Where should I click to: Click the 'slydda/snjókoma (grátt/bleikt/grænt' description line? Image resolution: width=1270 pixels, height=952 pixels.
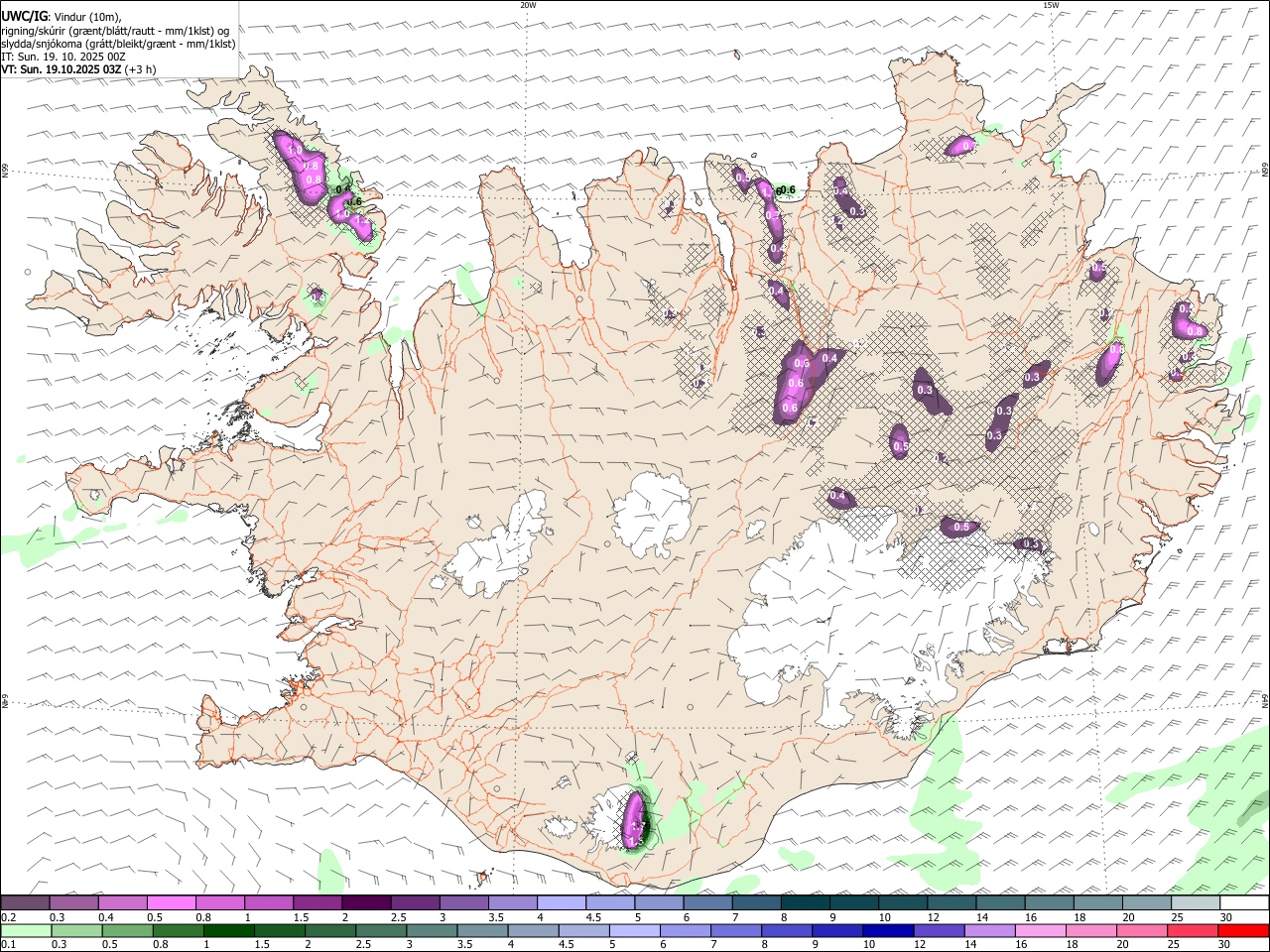(x=118, y=44)
